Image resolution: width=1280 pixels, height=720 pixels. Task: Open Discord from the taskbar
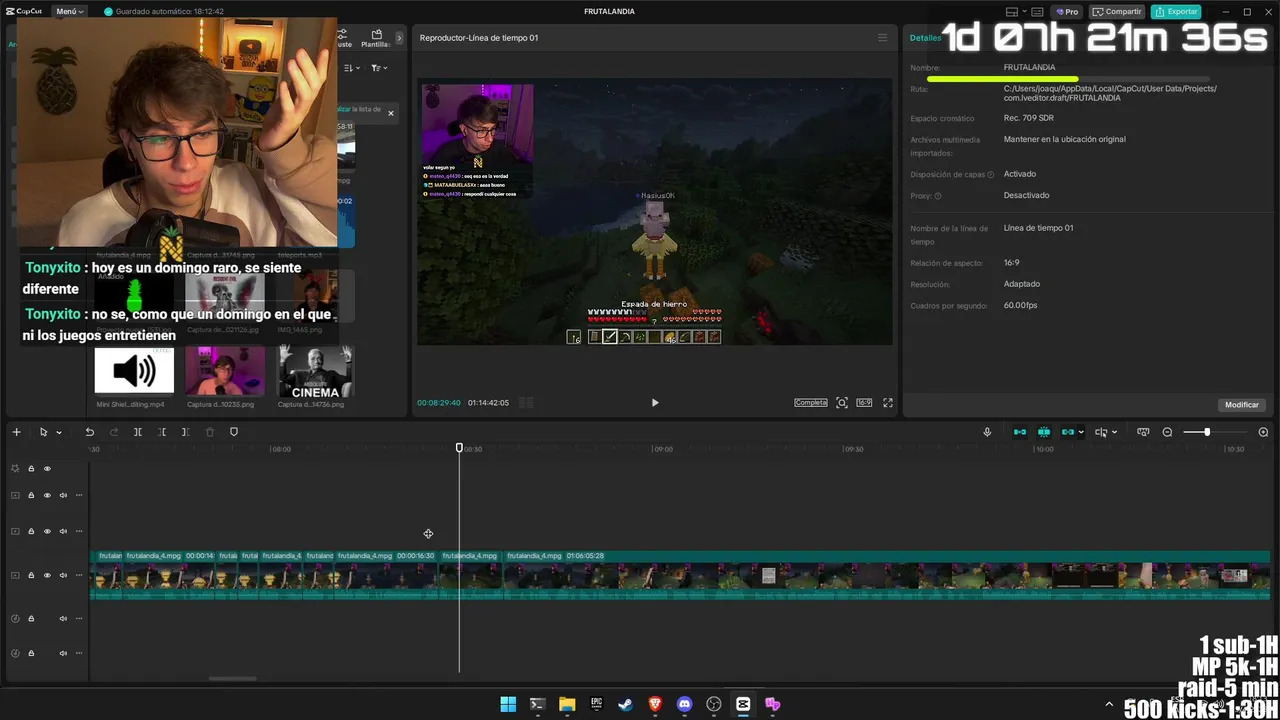click(684, 704)
